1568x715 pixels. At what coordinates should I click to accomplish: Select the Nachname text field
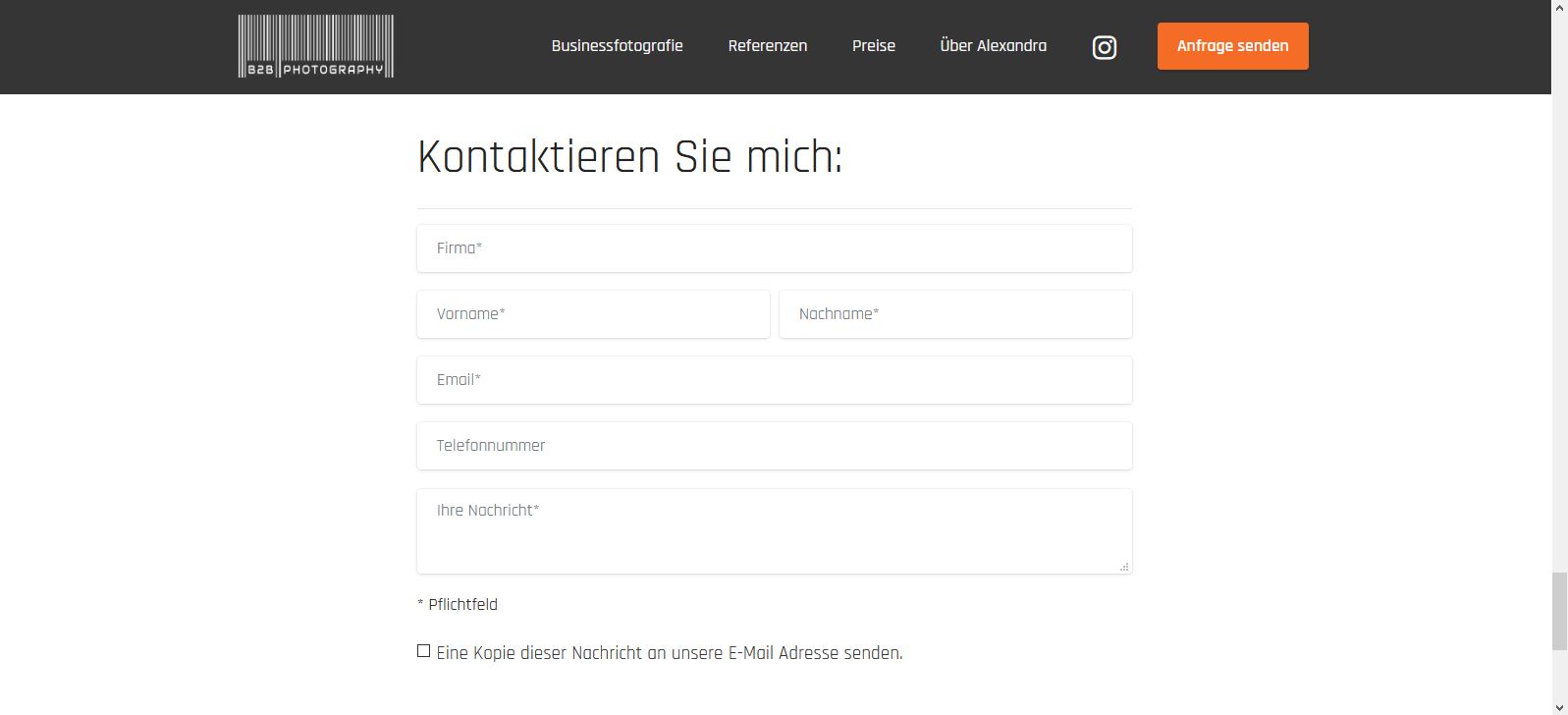pos(954,314)
